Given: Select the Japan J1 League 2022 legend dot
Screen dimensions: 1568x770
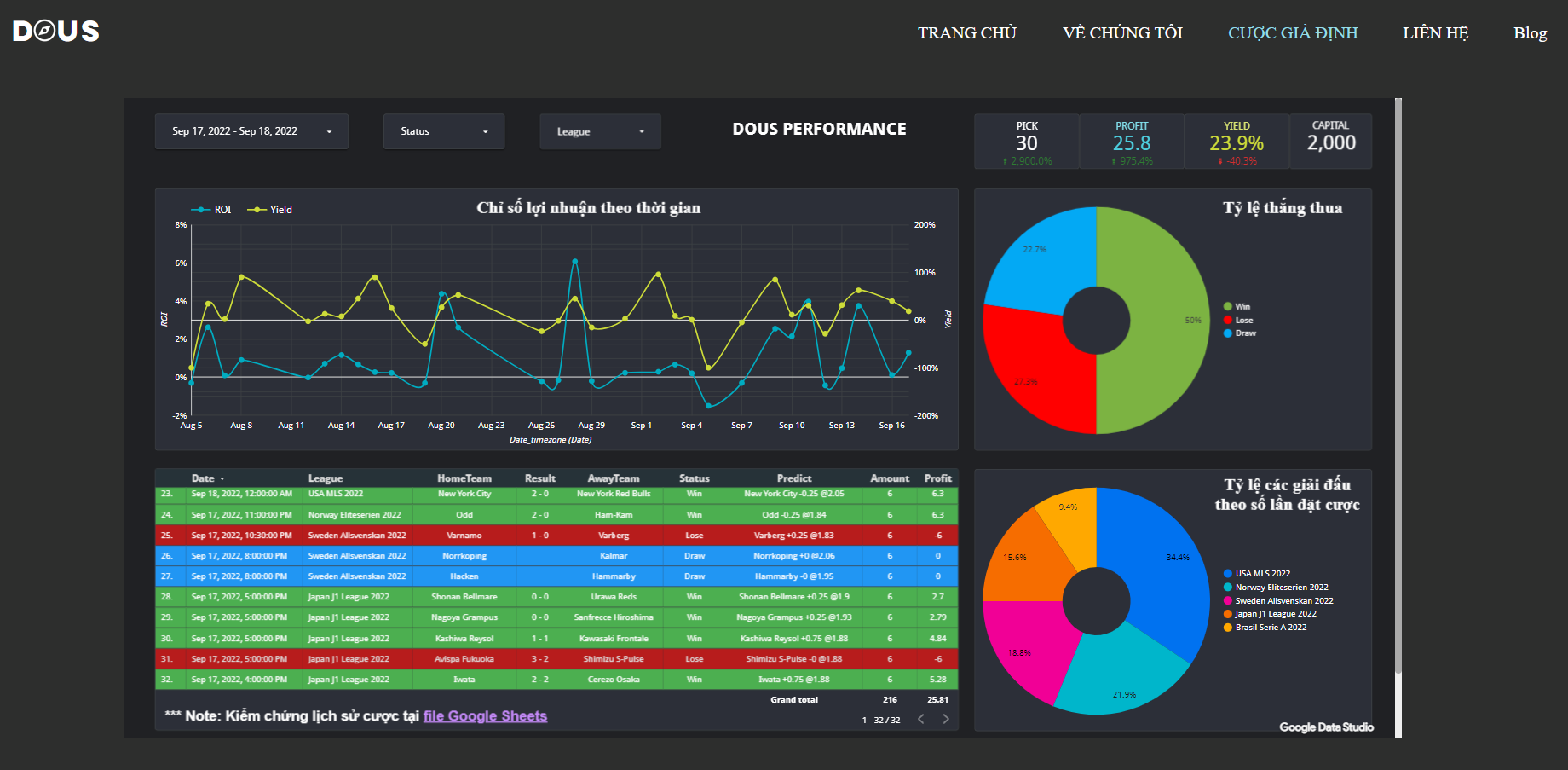Looking at the screenshot, I should (x=1228, y=613).
